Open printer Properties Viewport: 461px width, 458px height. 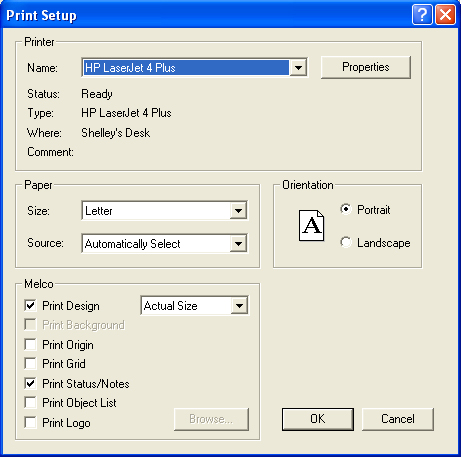366,67
